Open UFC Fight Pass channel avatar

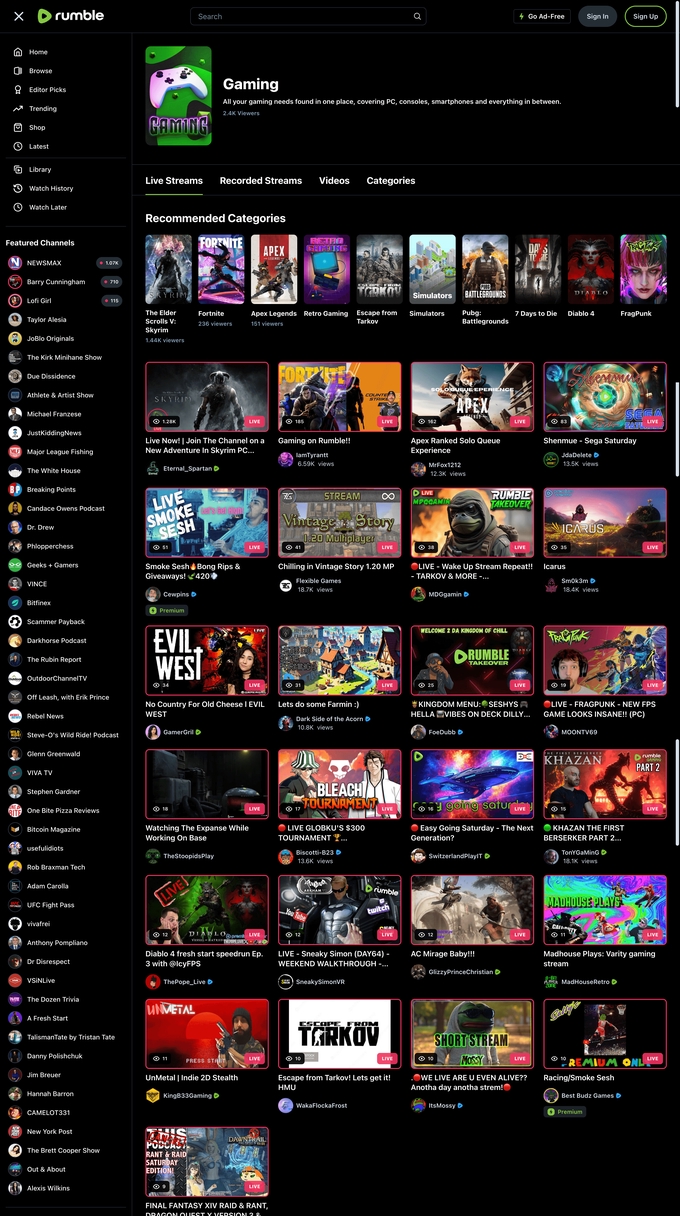pyautogui.click(x=15, y=905)
